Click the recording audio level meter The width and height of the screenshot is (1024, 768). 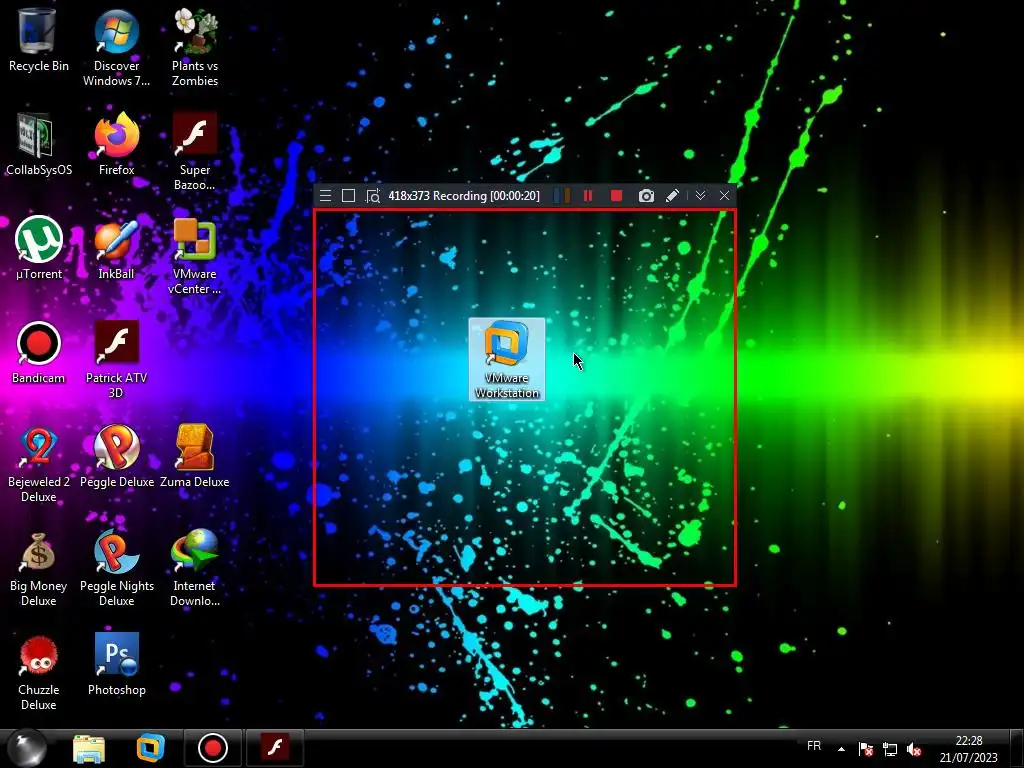562,196
